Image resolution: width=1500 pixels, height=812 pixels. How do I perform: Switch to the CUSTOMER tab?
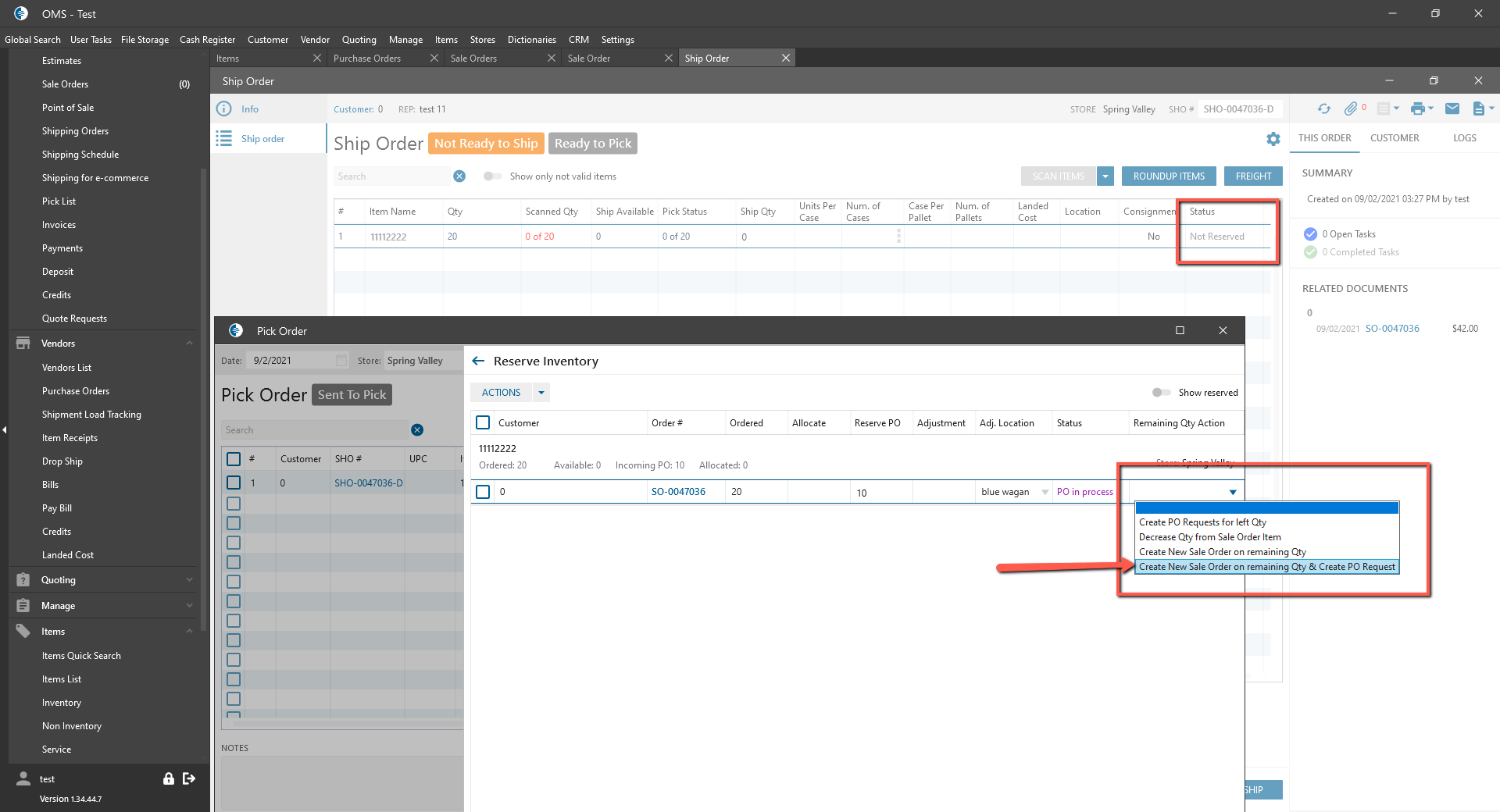1395,138
